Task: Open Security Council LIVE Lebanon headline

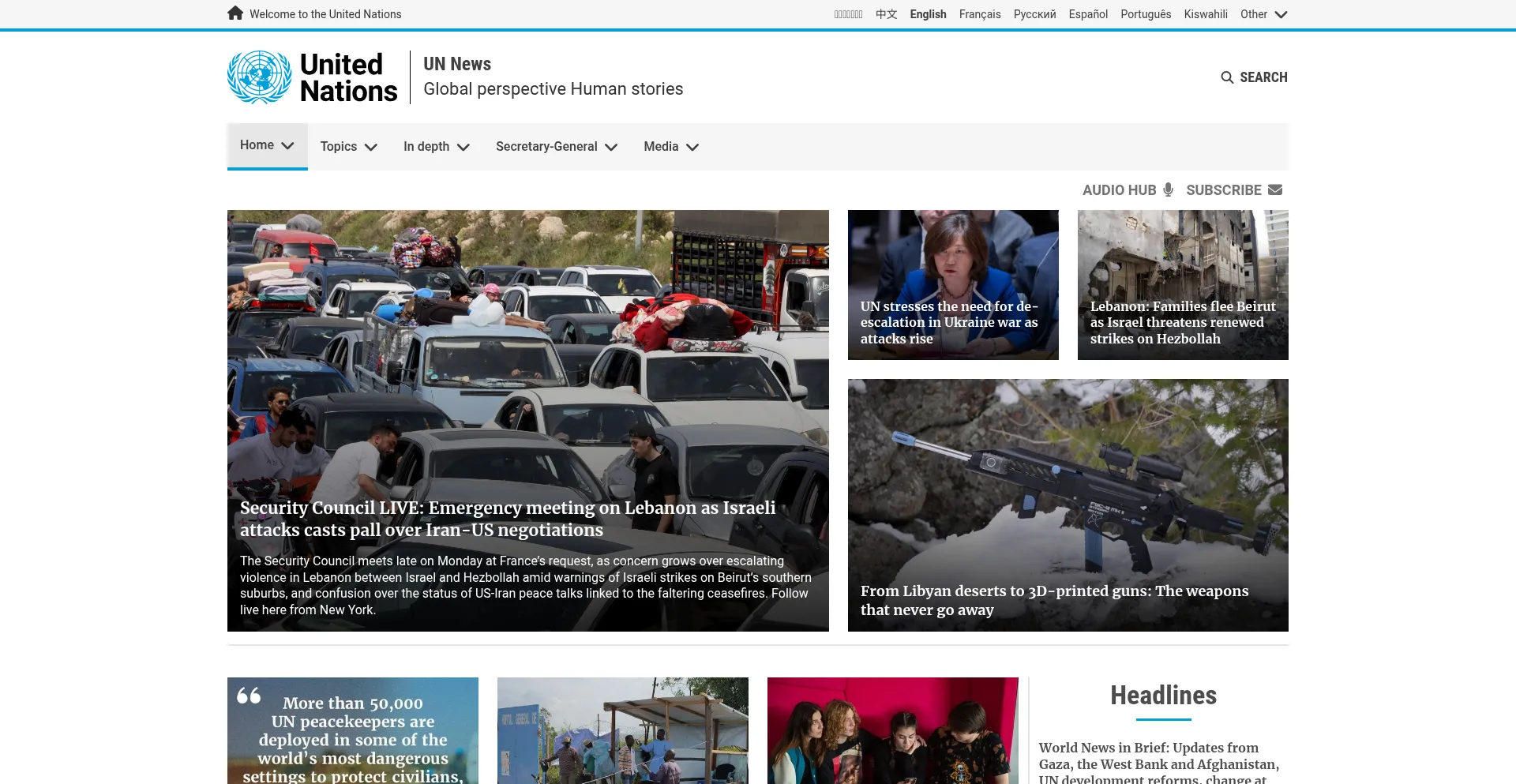Action: point(508,519)
